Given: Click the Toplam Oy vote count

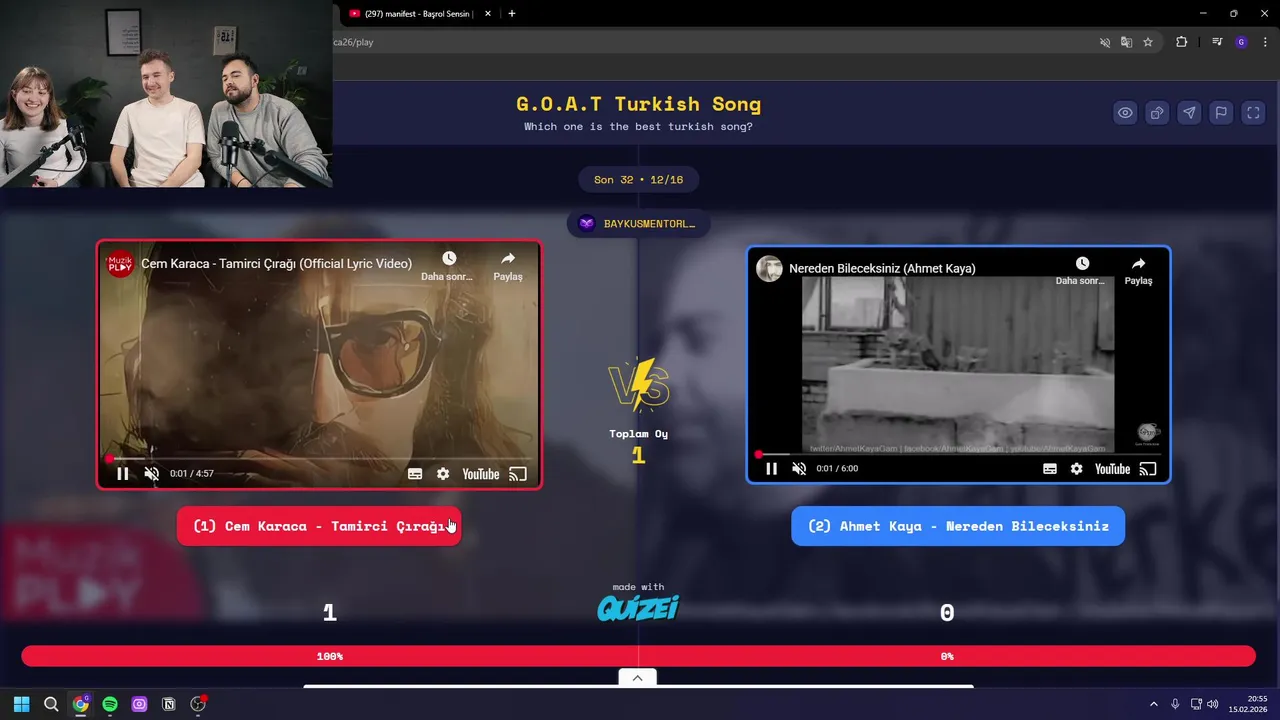Looking at the screenshot, I should [638, 456].
